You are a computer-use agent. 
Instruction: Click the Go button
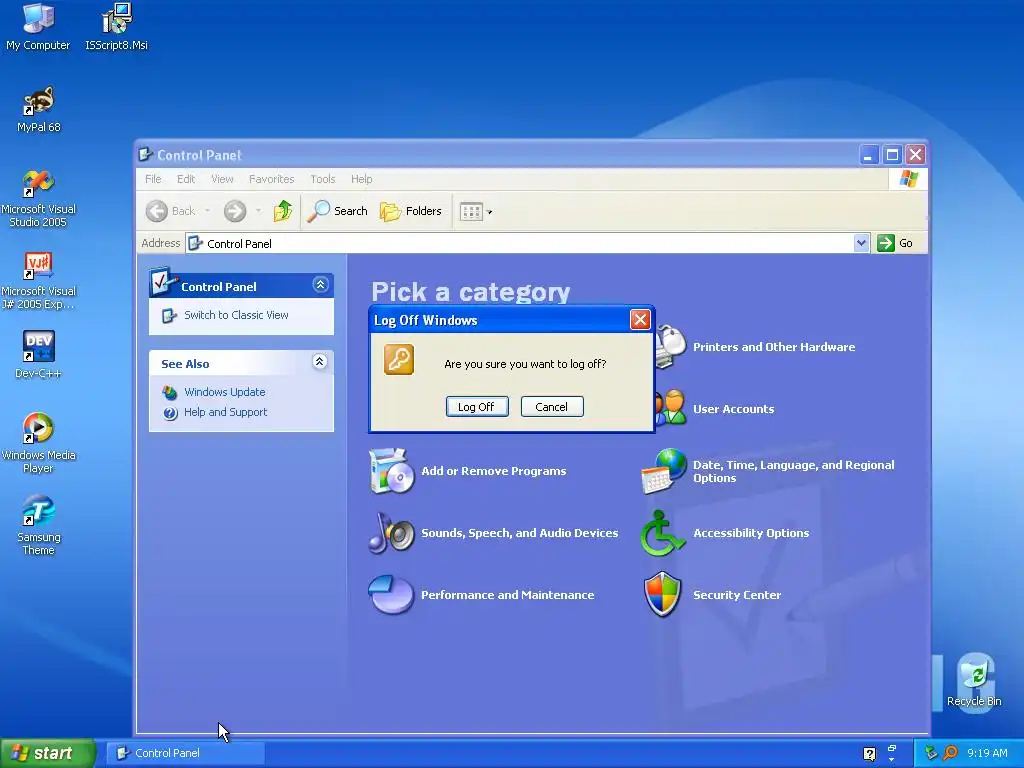[895, 243]
